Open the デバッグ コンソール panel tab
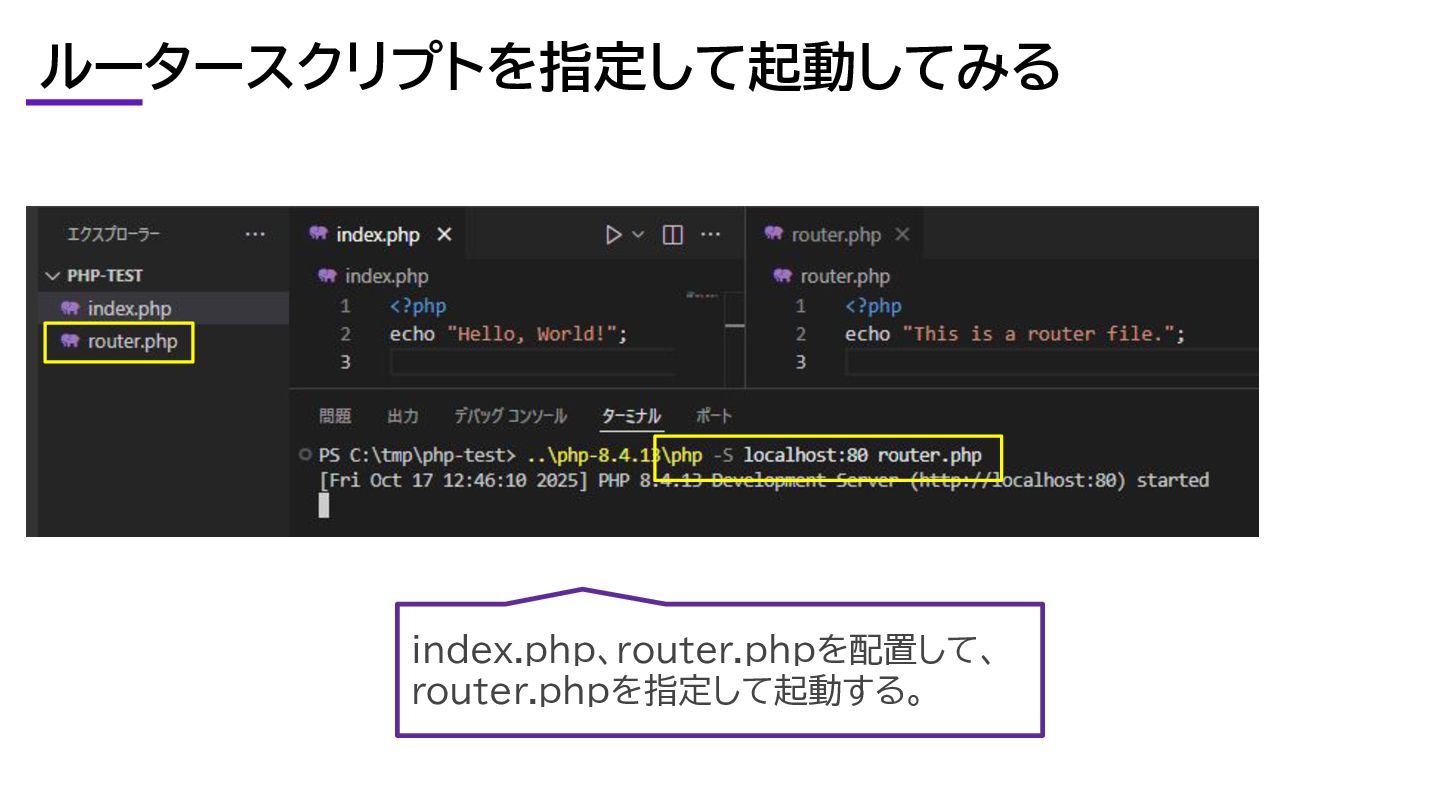The width and height of the screenshot is (1440, 810). point(510,416)
